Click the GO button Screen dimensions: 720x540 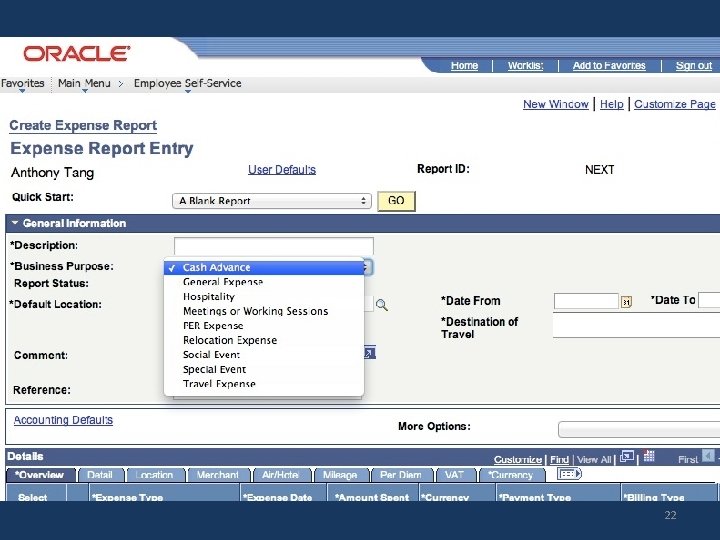tap(396, 201)
